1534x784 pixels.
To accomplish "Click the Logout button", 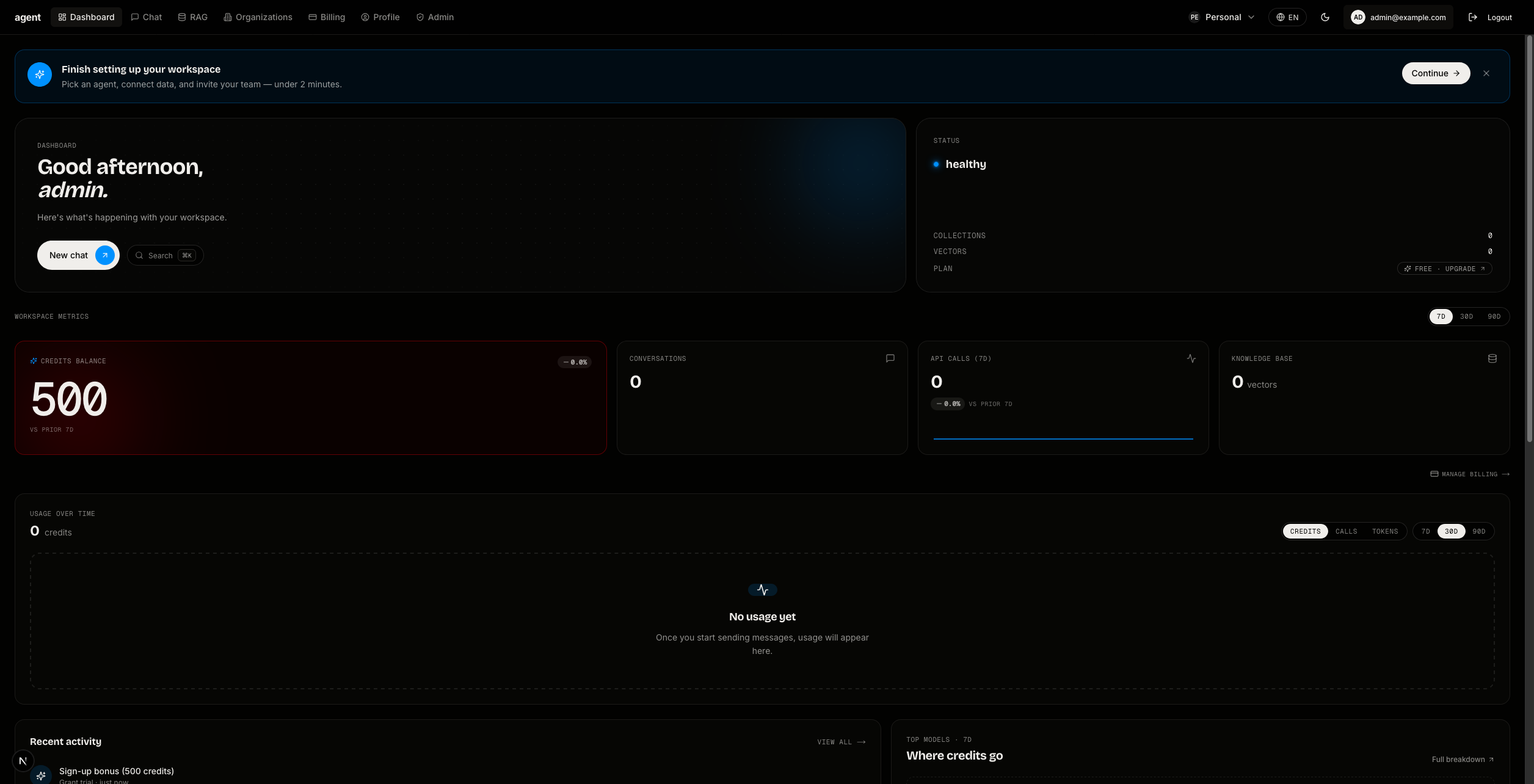I will point(1490,17).
